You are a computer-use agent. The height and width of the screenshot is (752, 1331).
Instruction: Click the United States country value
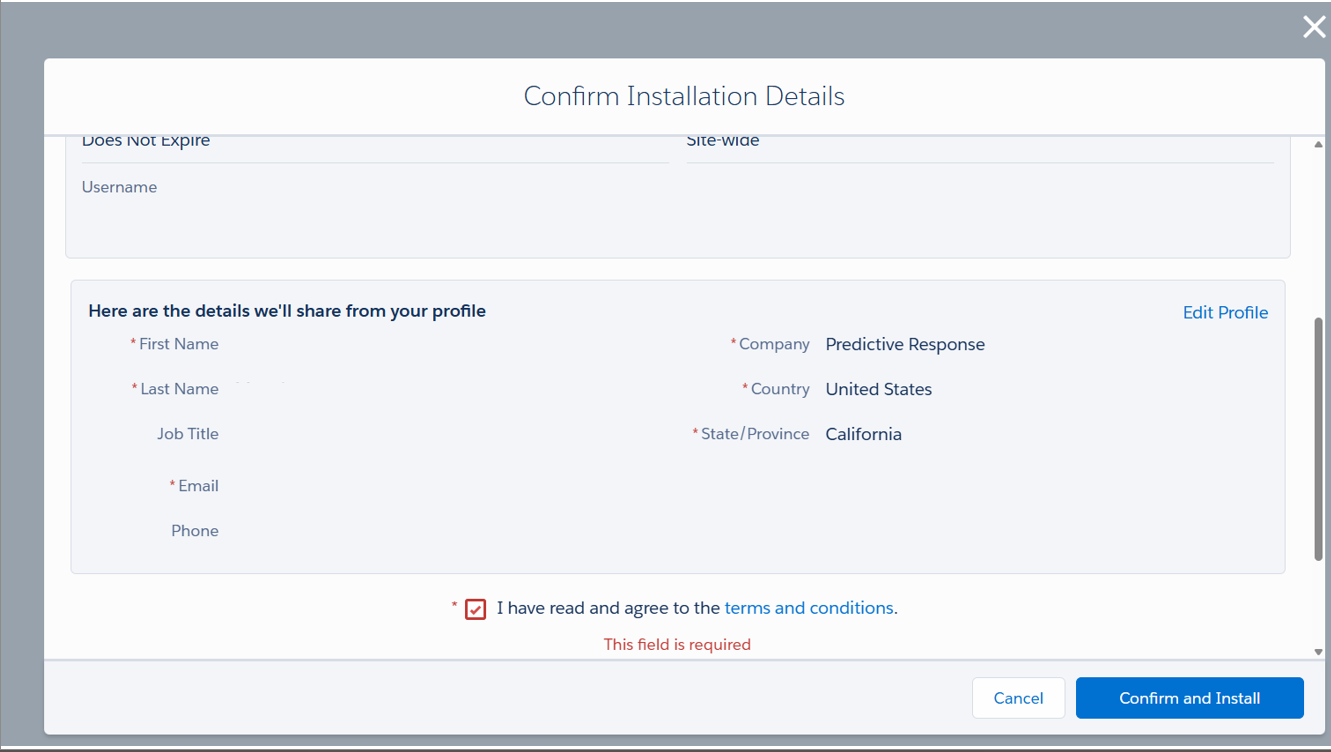tap(878, 389)
